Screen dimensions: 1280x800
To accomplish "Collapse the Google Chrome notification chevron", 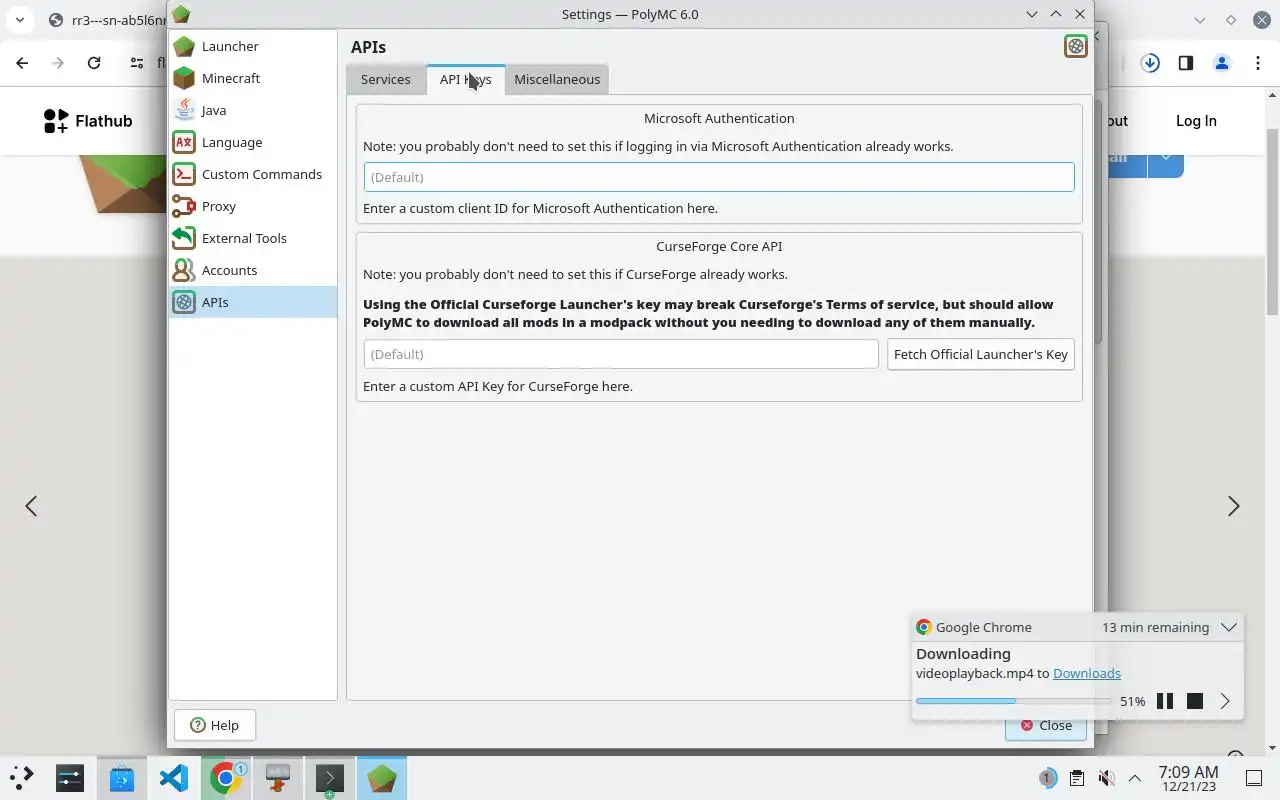I will 1229,627.
